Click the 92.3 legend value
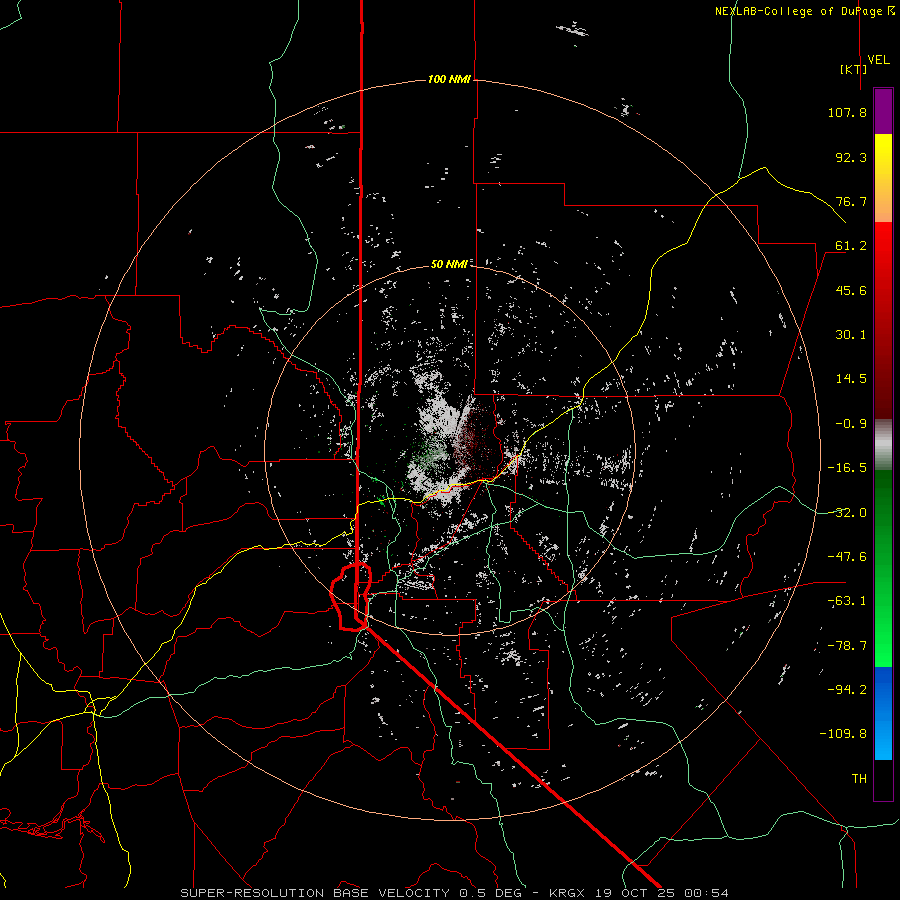This screenshot has width=900, height=900. 851,157
